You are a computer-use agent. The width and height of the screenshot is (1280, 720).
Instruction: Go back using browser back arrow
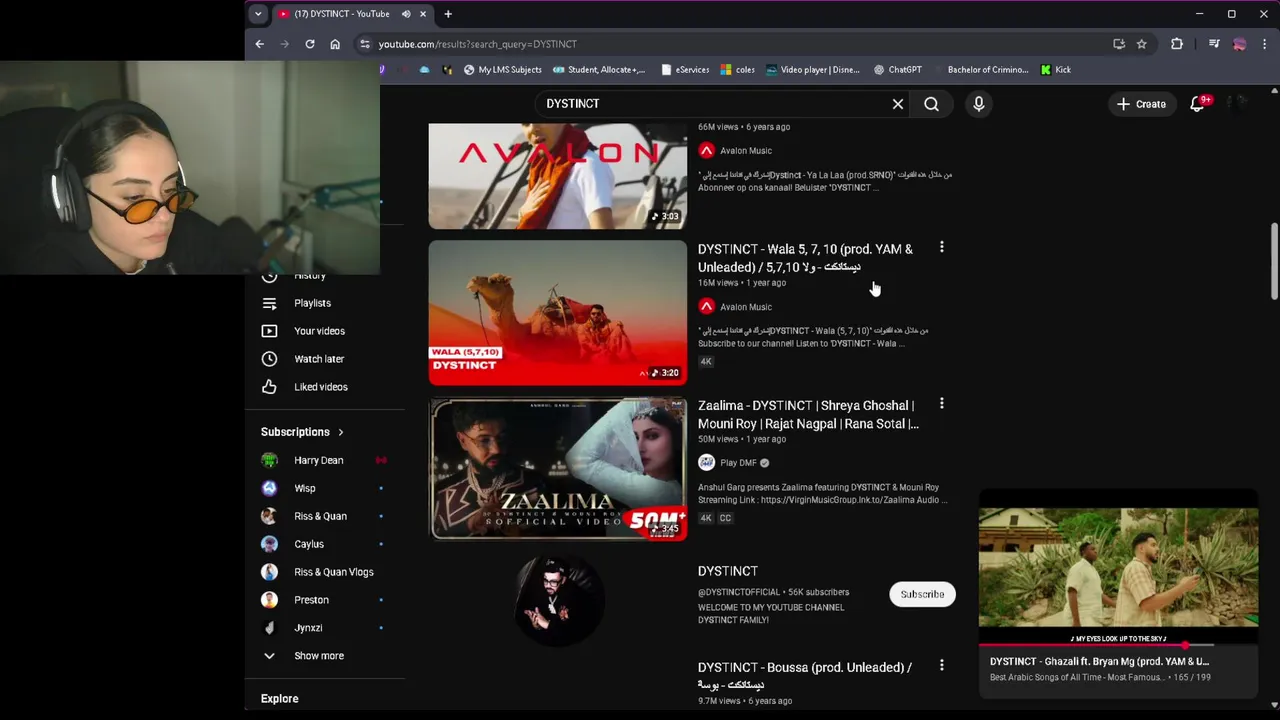[x=259, y=44]
